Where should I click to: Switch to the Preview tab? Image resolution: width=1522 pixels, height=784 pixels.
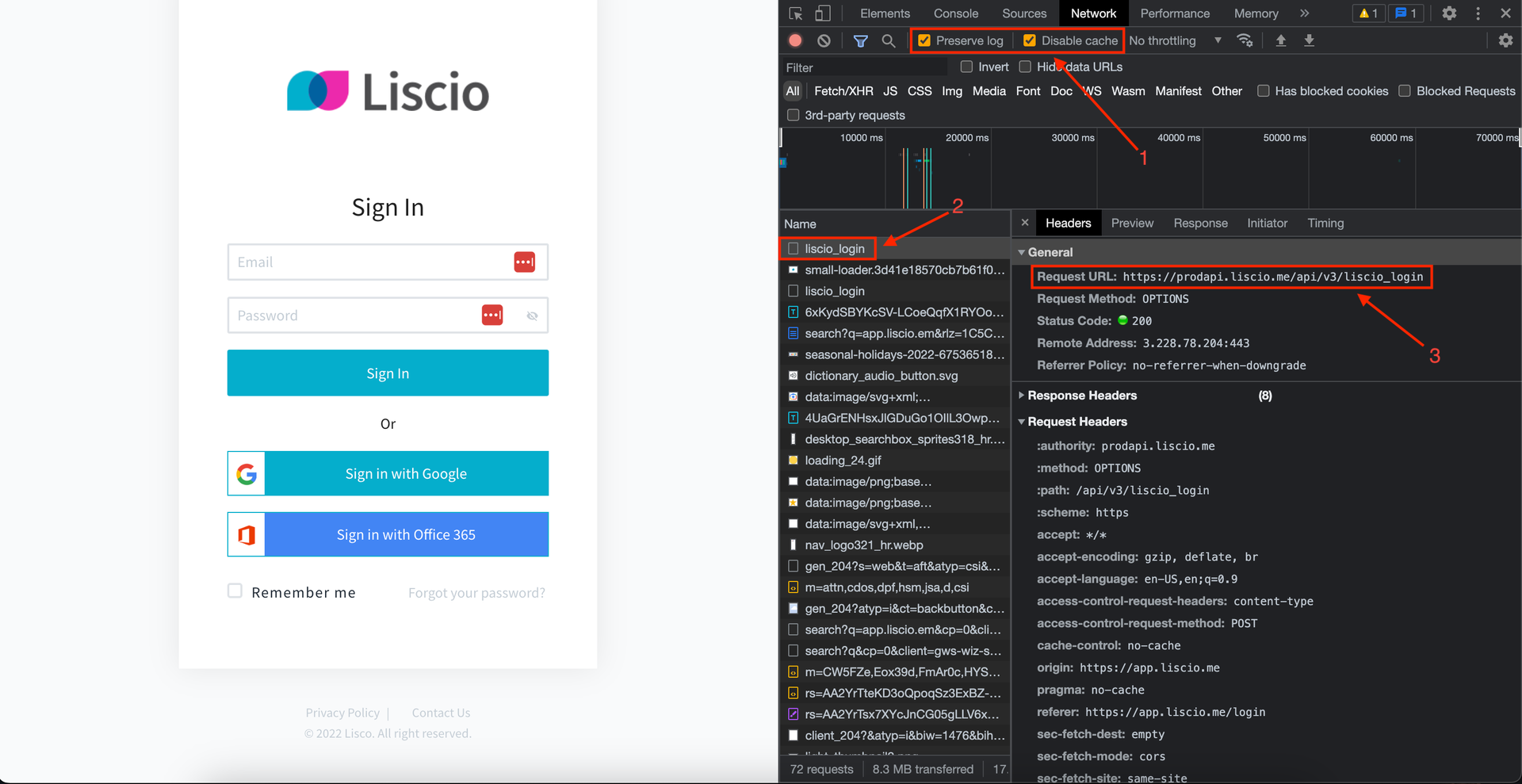pyautogui.click(x=1132, y=223)
